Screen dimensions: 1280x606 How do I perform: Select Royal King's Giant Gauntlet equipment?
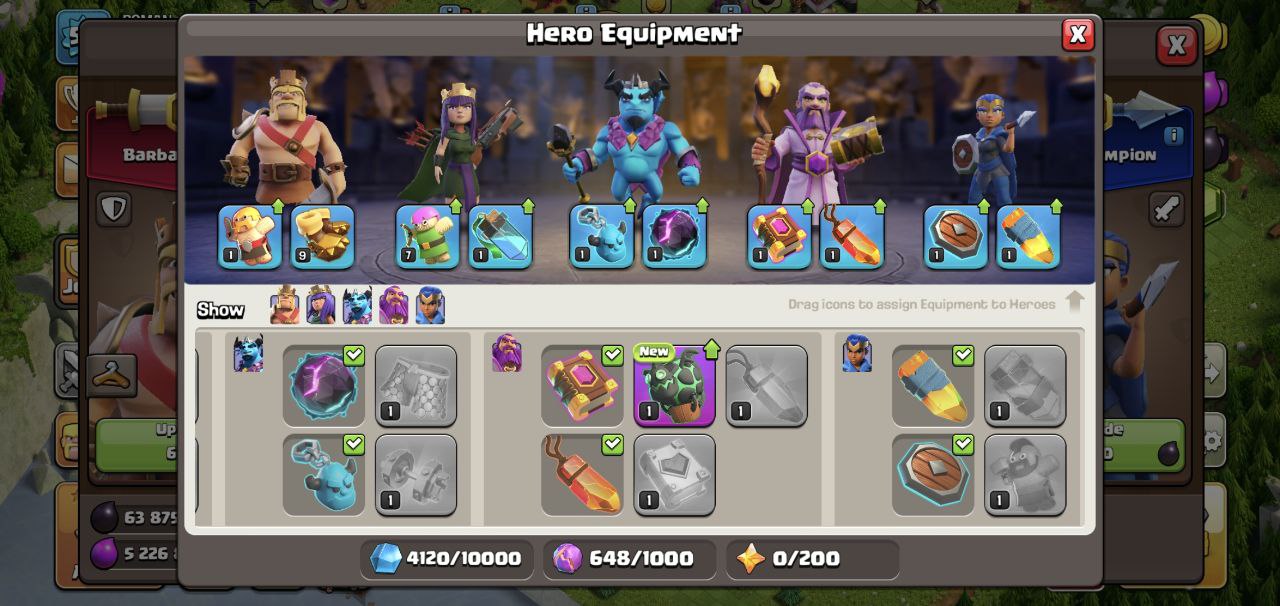point(323,237)
